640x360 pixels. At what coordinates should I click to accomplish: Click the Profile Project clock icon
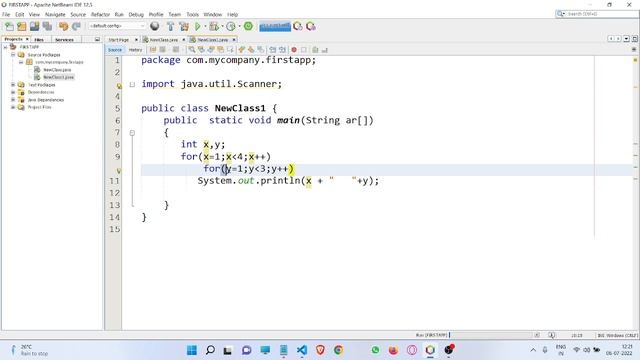pyautogui.click(x=231, y=27)
